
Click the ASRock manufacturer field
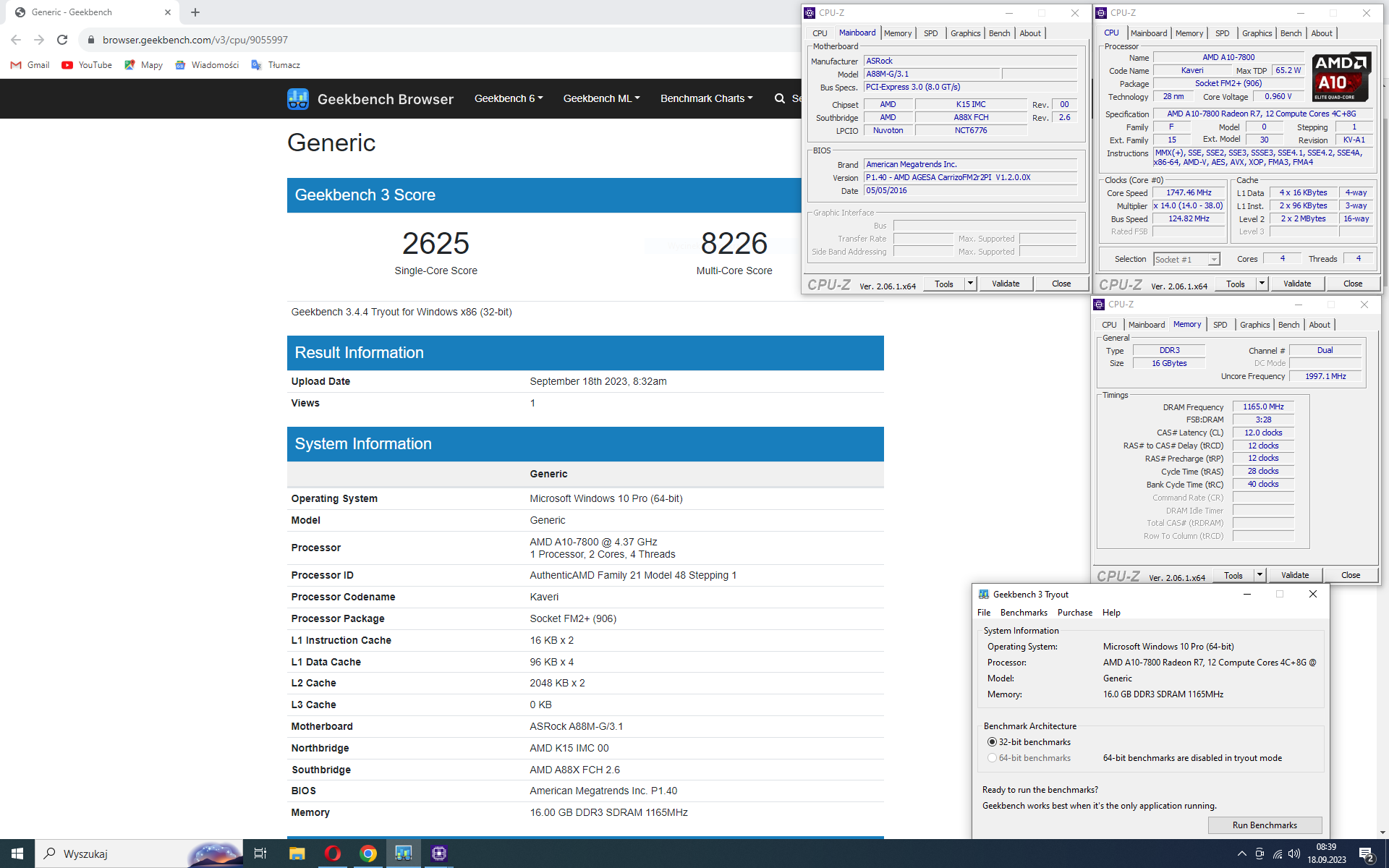point(971,61)
